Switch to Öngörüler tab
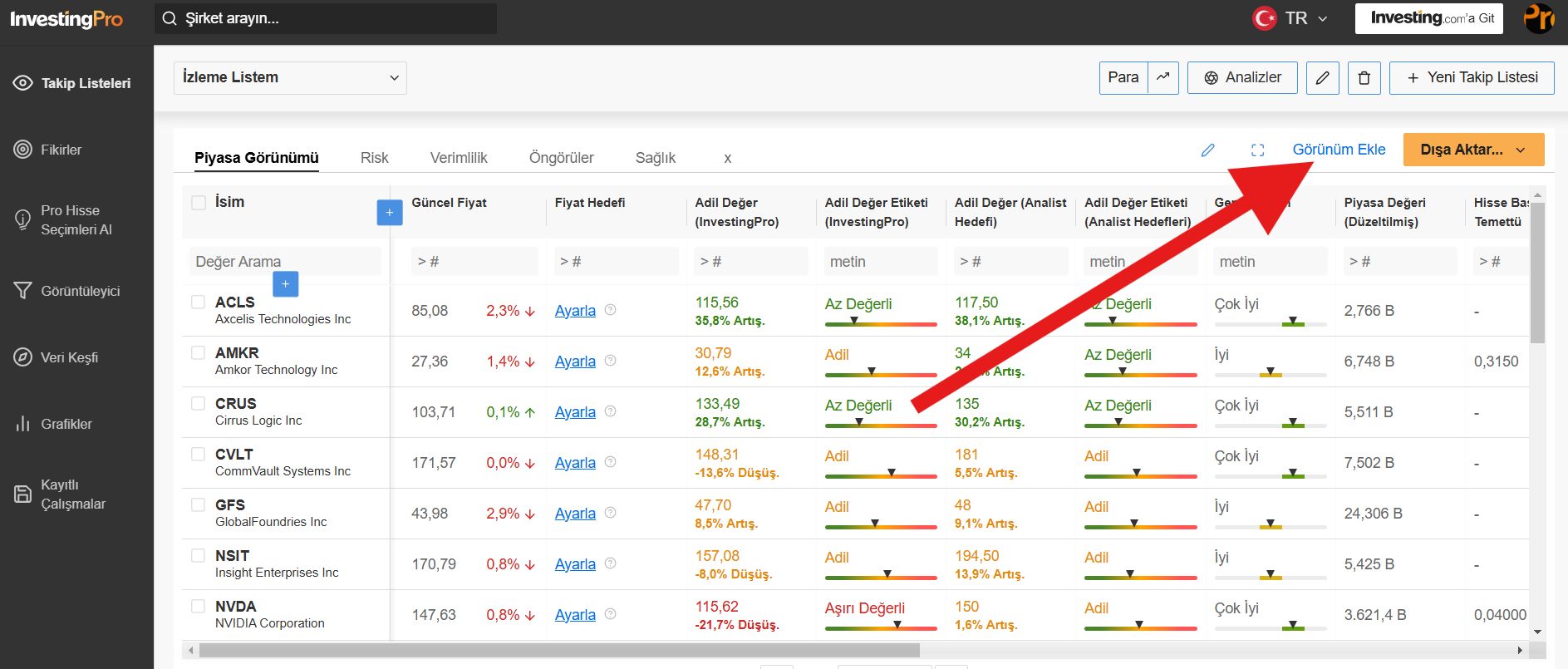The image size is (1568, 669). coord(562,158)
